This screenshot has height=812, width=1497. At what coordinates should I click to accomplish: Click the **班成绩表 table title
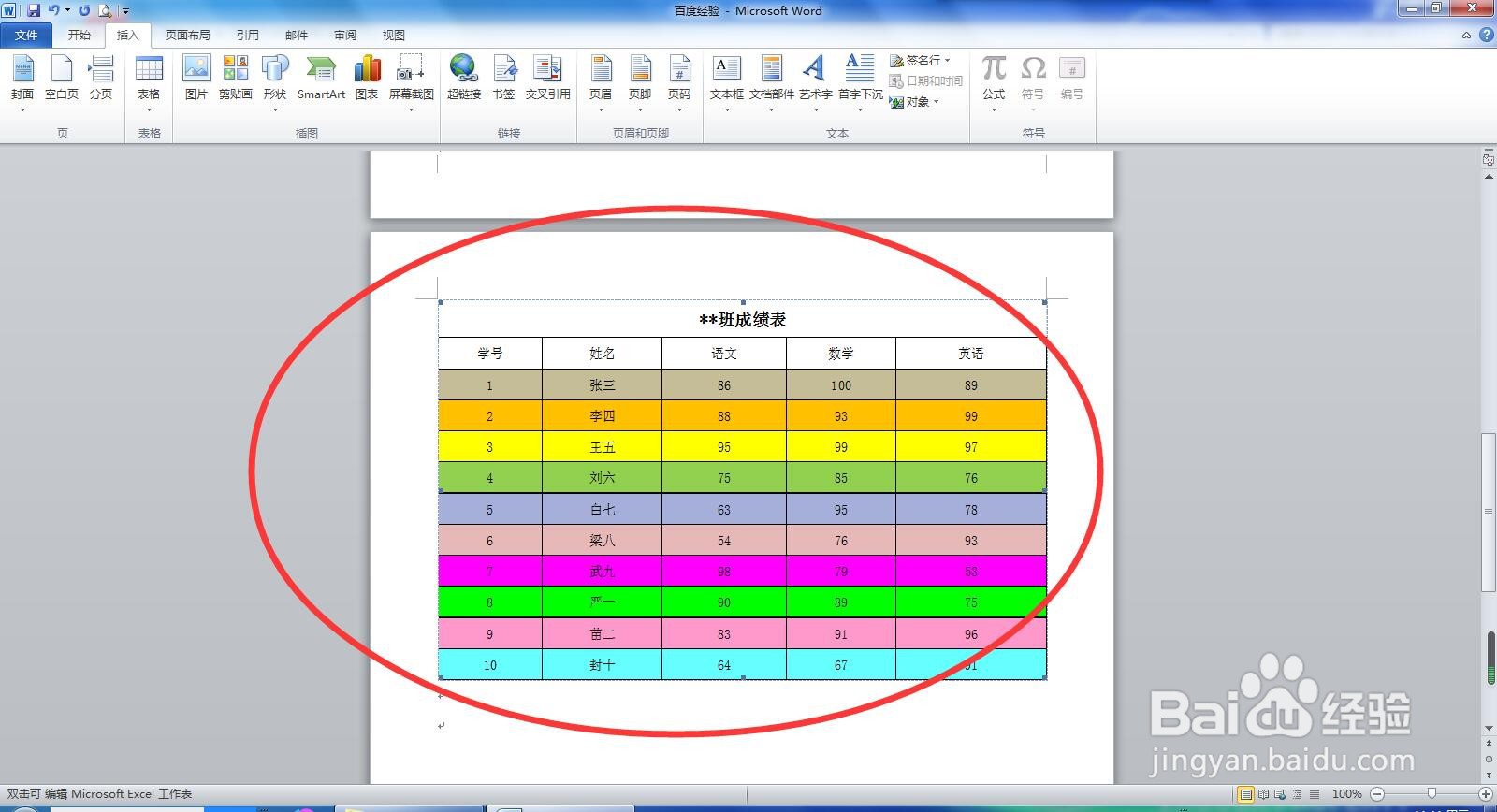click(743, 320)
